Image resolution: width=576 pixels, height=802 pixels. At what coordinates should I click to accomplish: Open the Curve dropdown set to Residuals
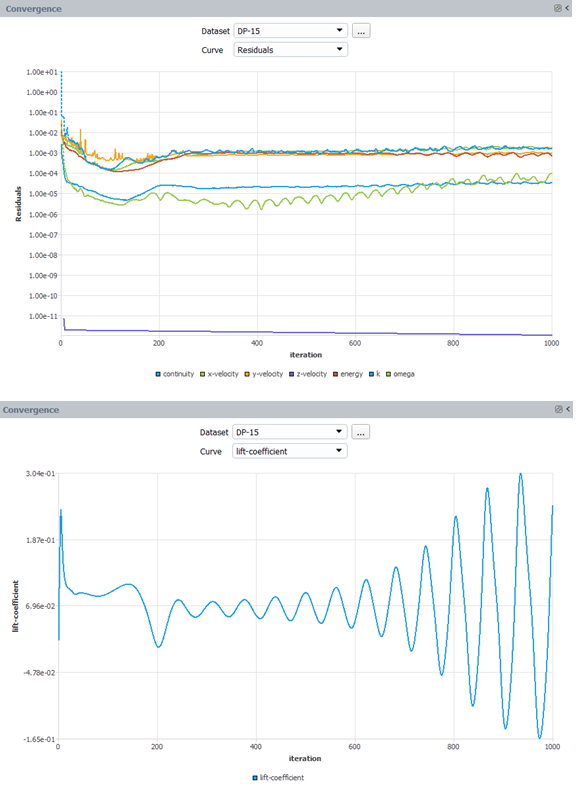(291, 50)
